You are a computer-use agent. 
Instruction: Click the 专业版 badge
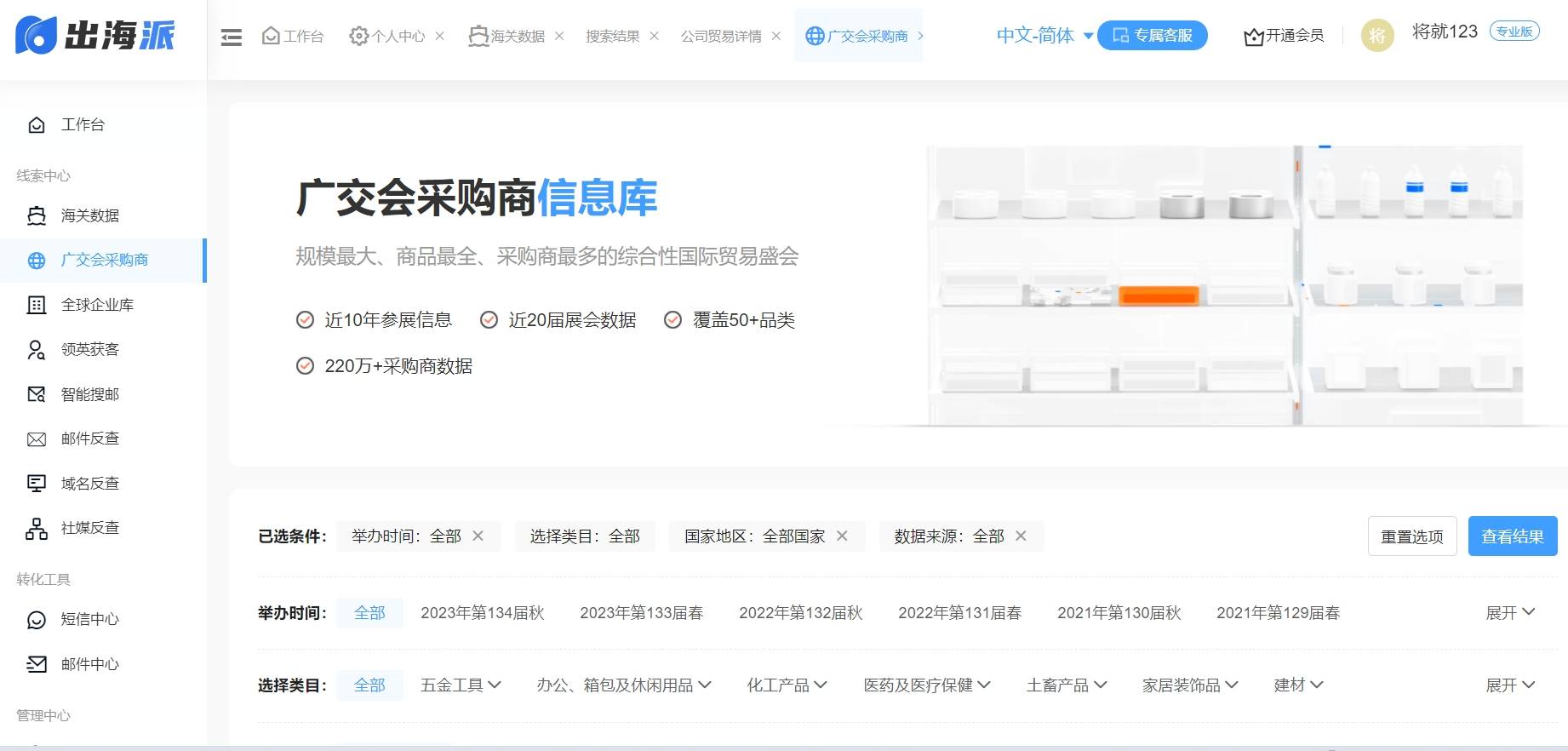pos(1514,32)
